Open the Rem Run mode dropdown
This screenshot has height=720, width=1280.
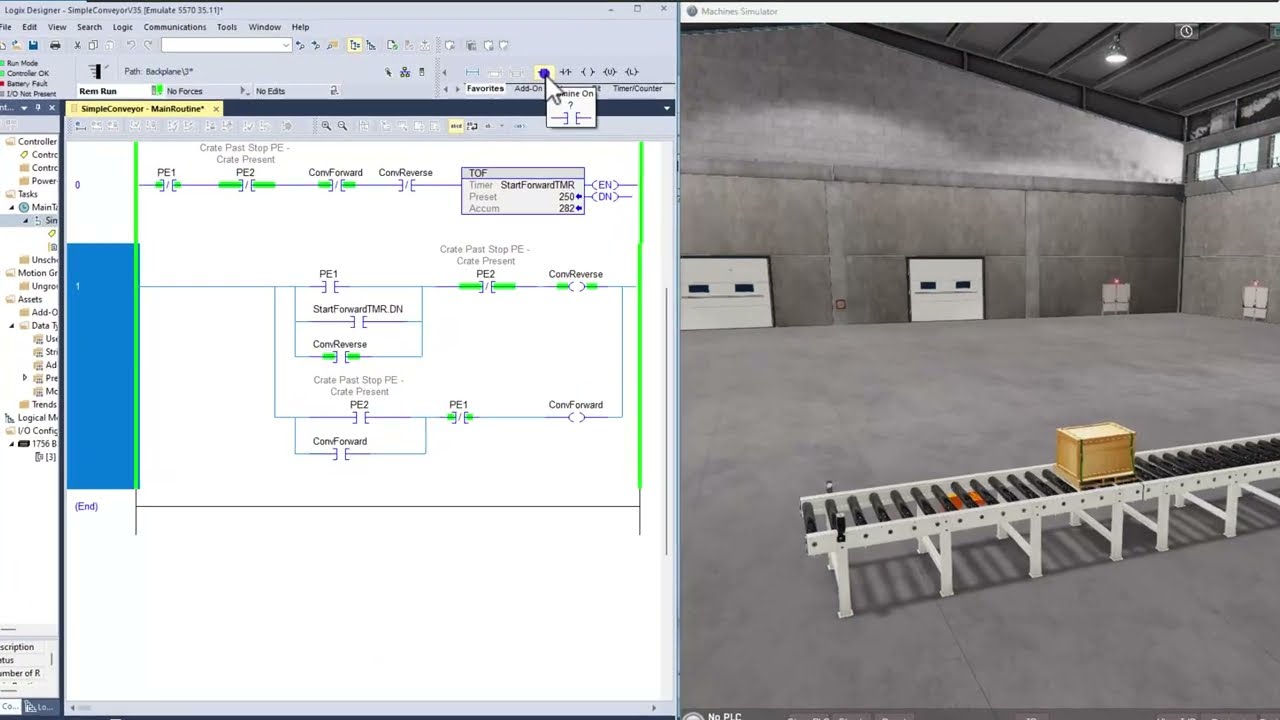(157, 91)
